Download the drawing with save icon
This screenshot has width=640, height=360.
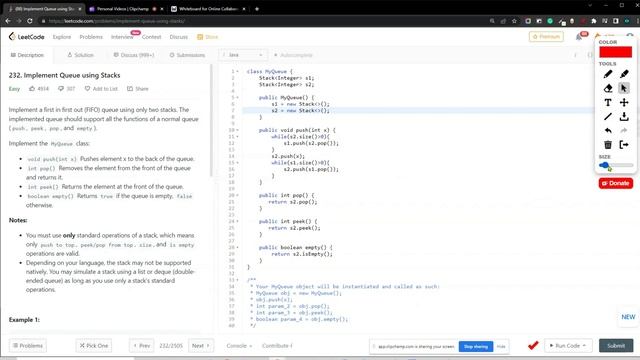click(x=624, y=117)
